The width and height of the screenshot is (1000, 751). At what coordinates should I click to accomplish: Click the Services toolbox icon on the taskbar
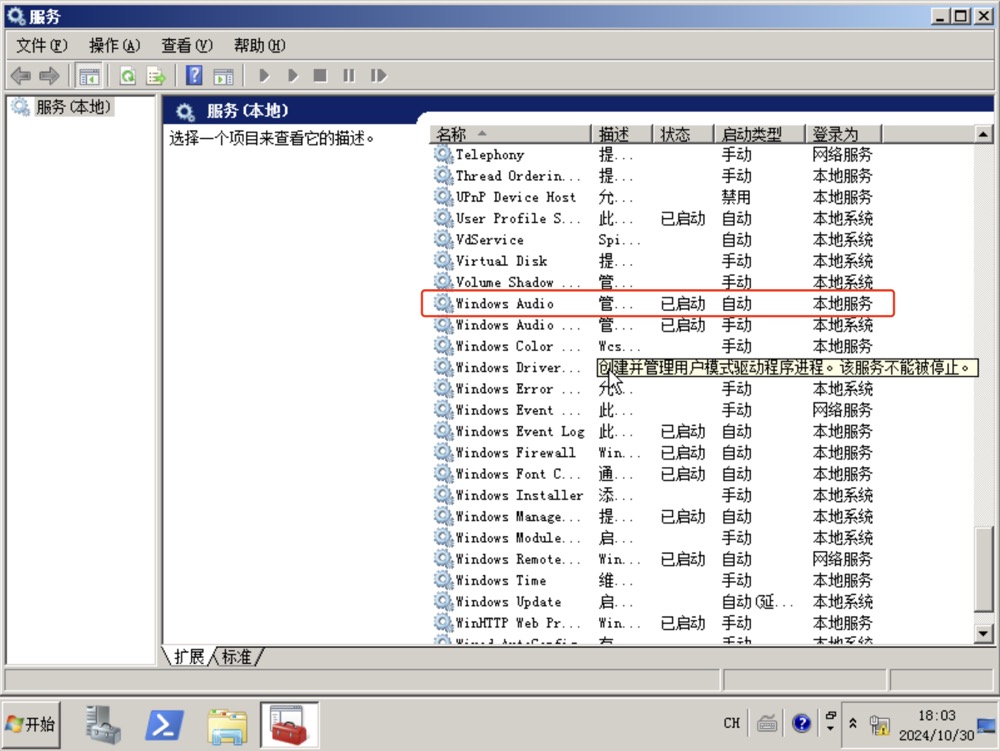[289, 725]
